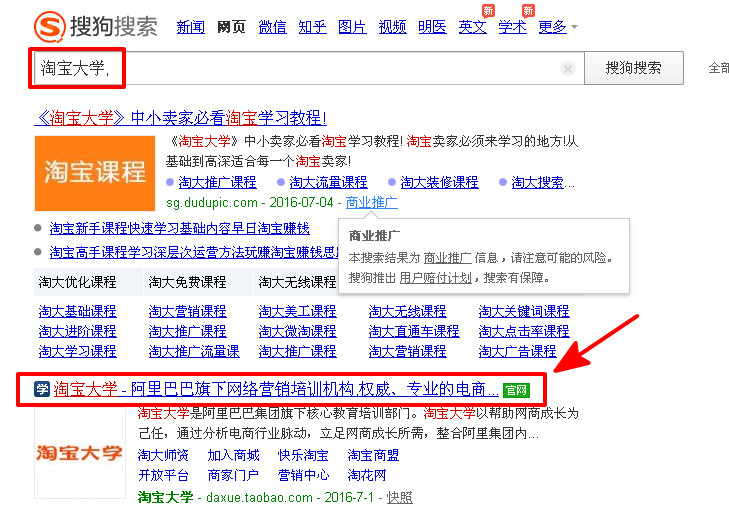Open the 图片 search tab
Image resolution: width=729 pixels, height=514 pixels.
(x=352, y=27)
